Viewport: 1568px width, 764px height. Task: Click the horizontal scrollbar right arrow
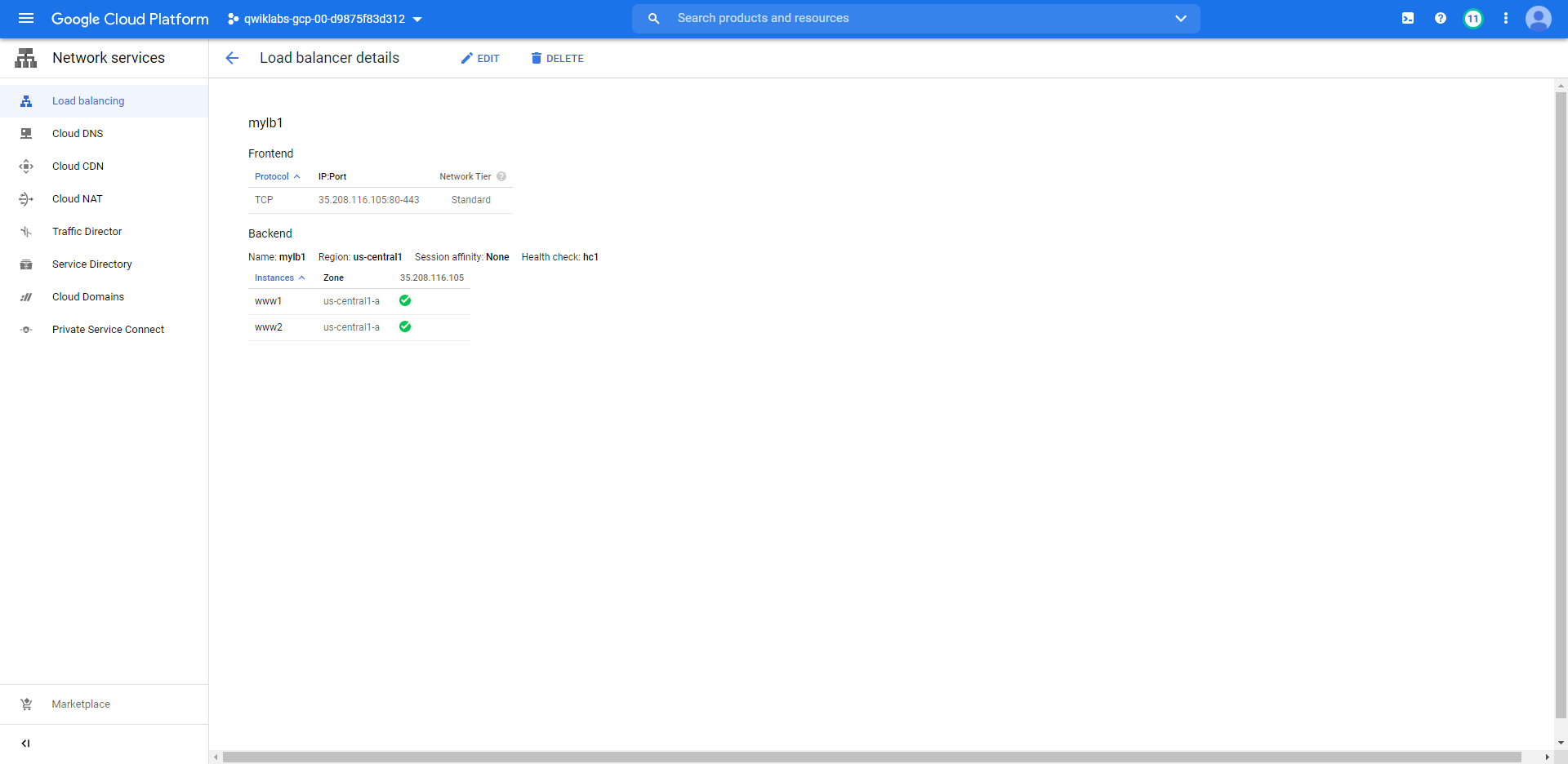(1547, 757)
